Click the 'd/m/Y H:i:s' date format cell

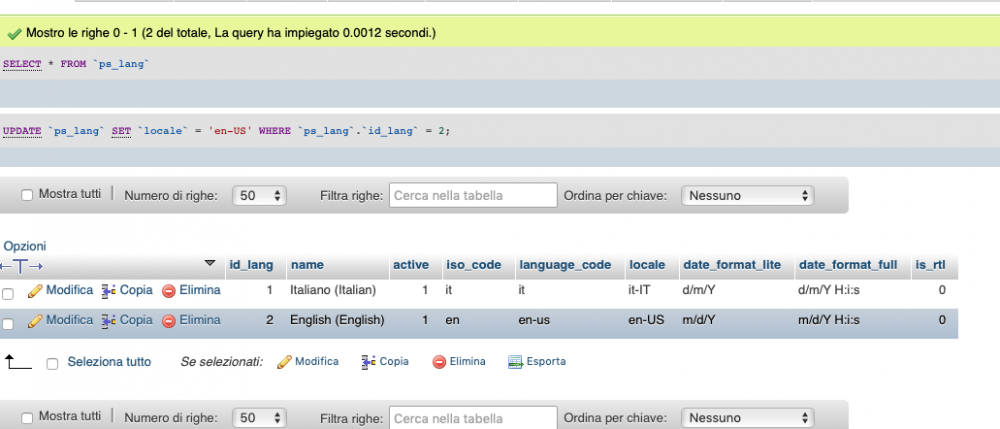(x=828, y=290)
